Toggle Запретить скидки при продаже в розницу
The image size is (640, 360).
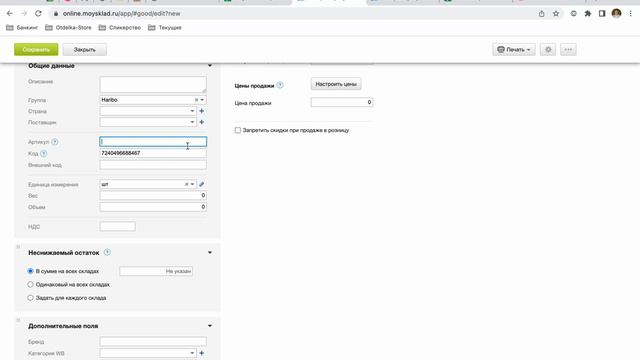238,130
